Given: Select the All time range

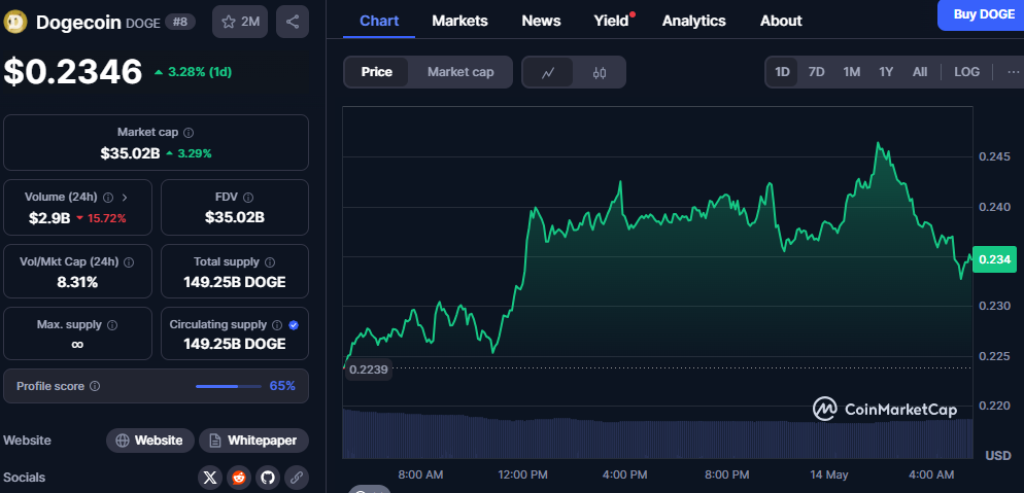Looking at the screenshot, I should coord(920,72).
